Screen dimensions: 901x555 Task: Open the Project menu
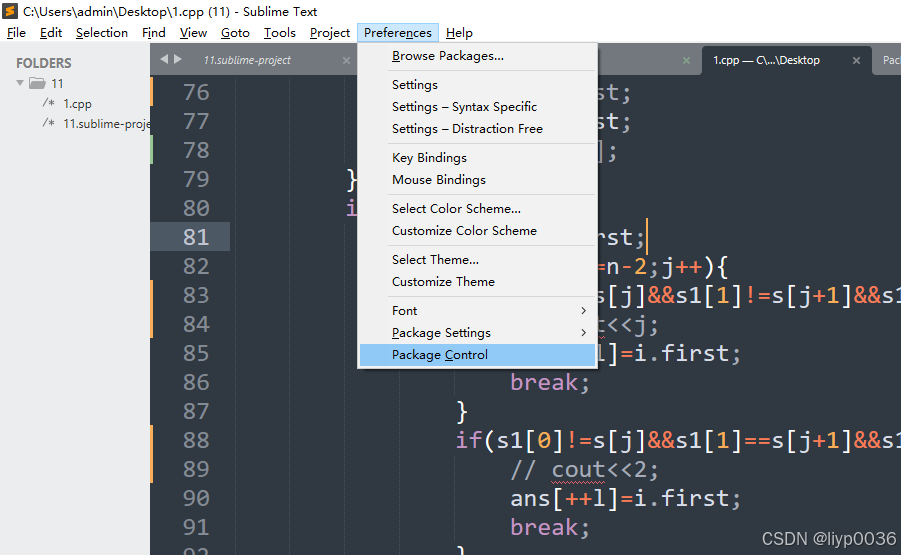coord(329,33)
